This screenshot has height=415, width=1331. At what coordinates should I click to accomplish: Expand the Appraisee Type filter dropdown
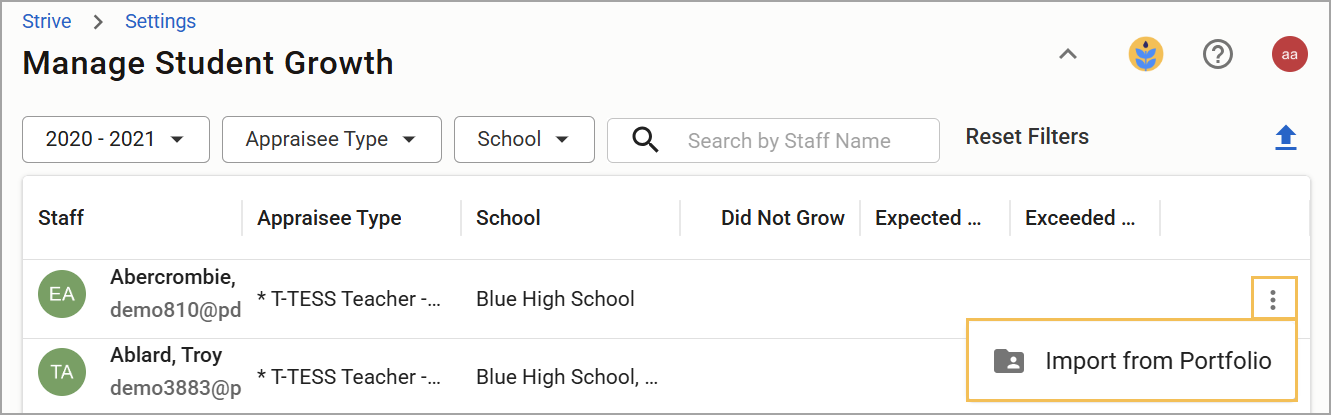click(x=332, y=139)
